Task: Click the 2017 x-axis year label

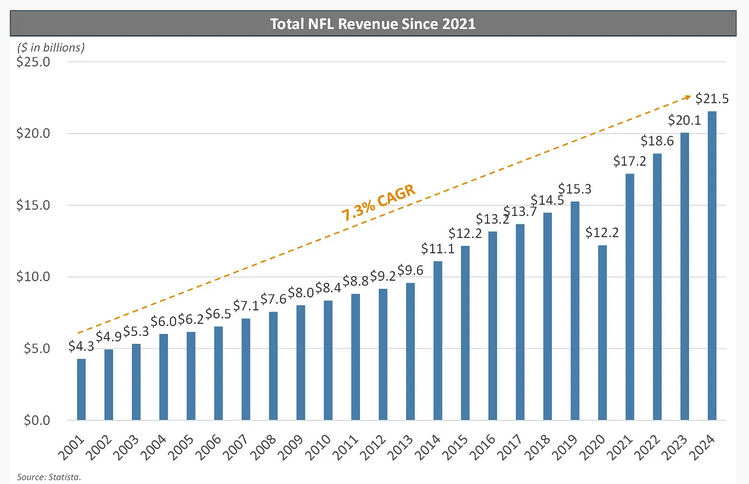Action: (510, 447)
